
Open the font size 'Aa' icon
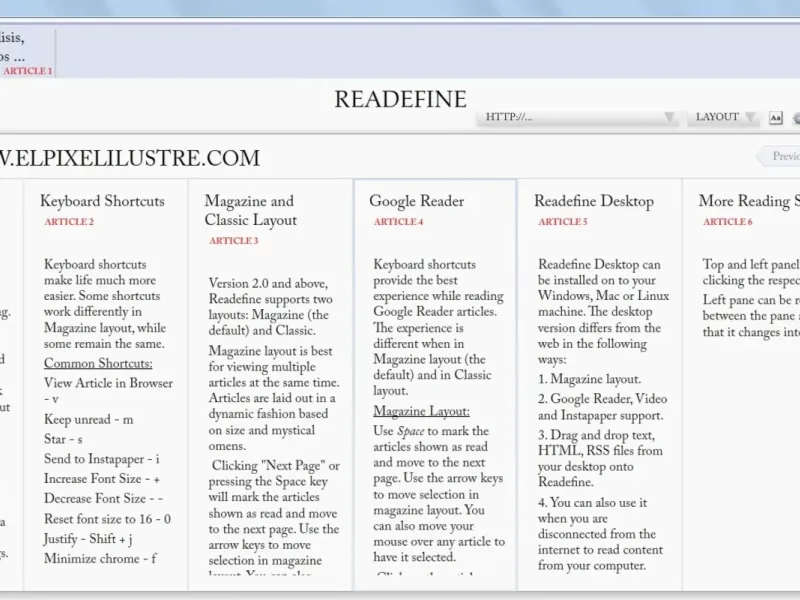click(x=776, y=118)
